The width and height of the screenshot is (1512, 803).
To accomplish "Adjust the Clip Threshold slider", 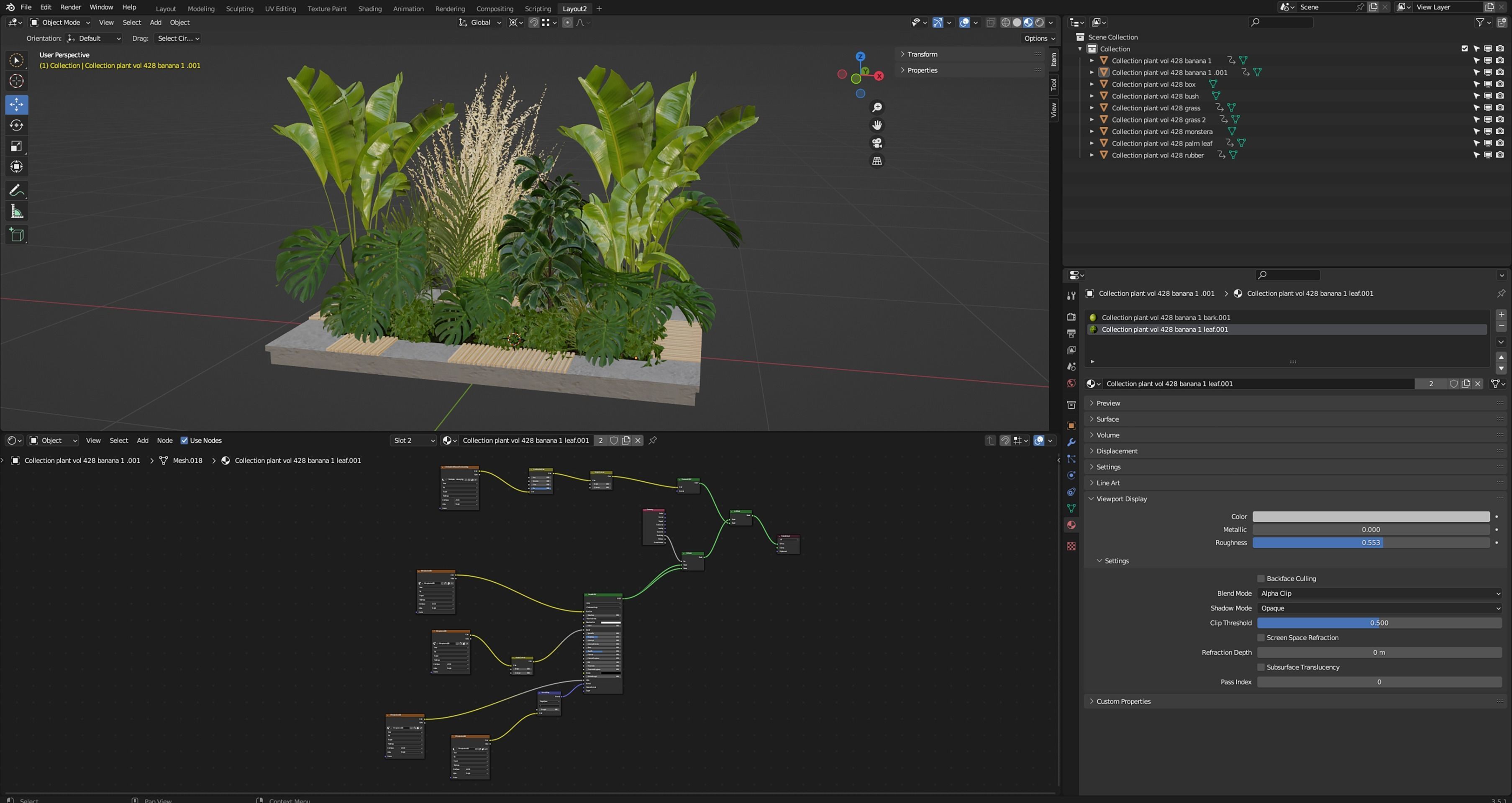I will pyautogui.click(x=1379, y=623).
